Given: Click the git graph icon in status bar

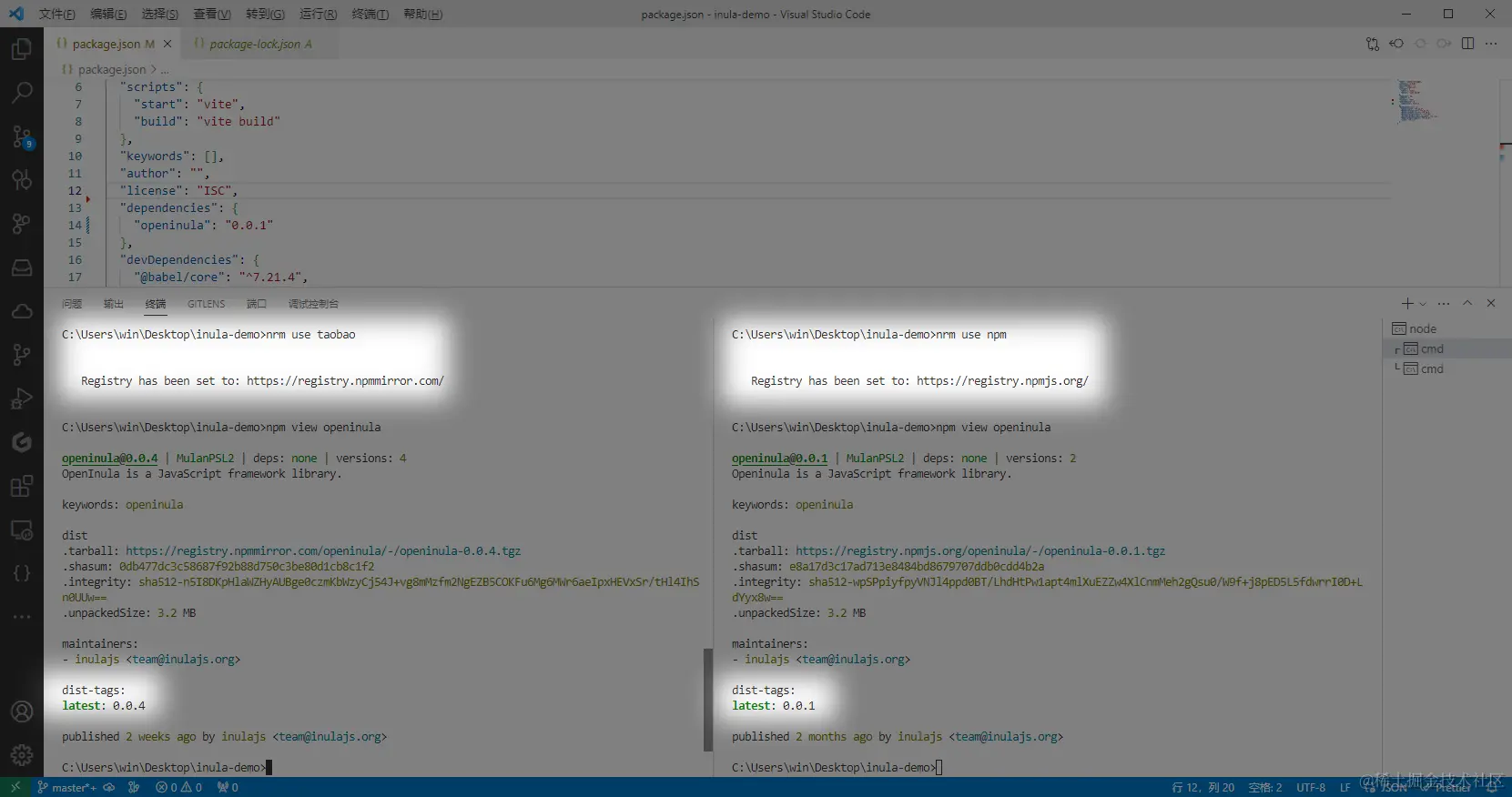Looking at the screenshot, I should [x=134, y=787].
